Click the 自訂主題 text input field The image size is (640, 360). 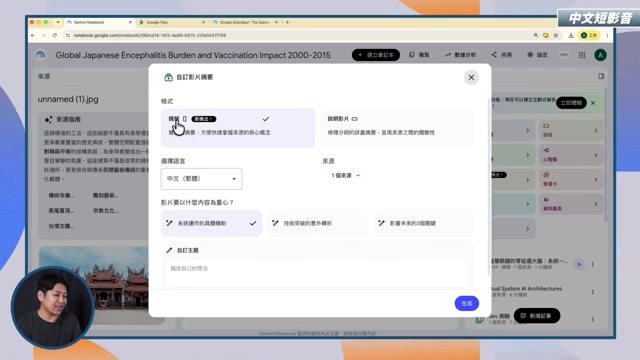coord(318,274)
